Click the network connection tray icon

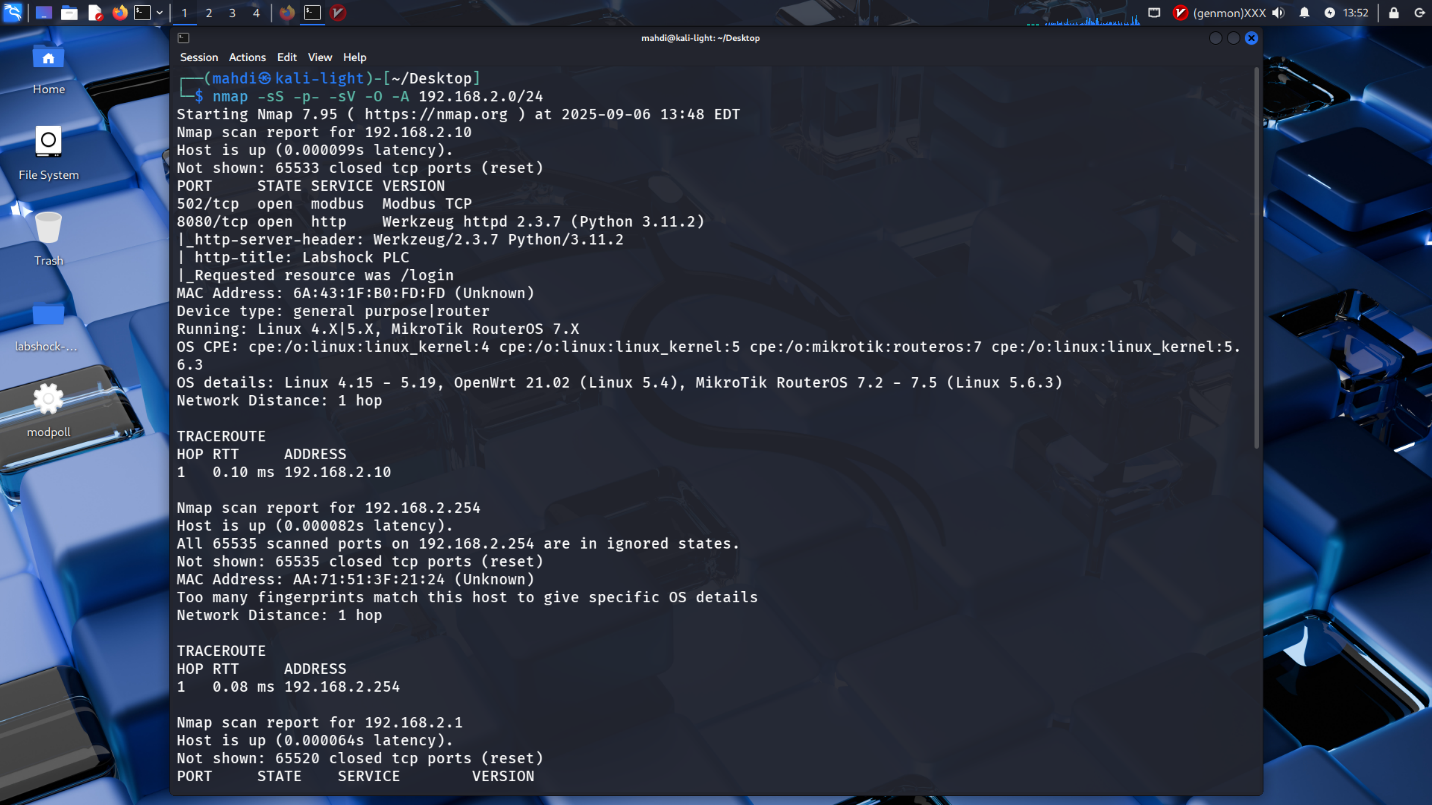(1154, 13)
